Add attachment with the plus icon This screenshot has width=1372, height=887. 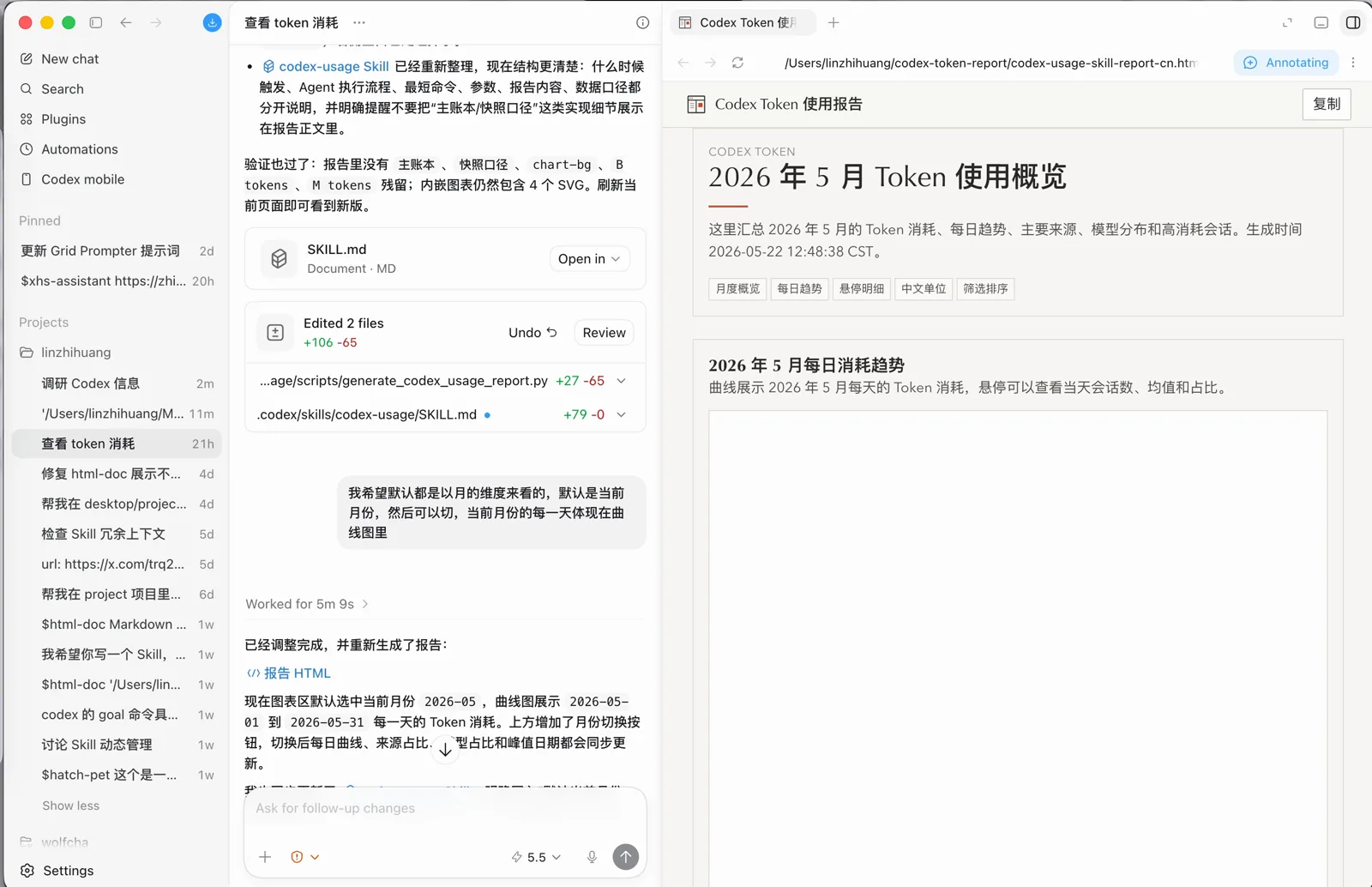265,856
